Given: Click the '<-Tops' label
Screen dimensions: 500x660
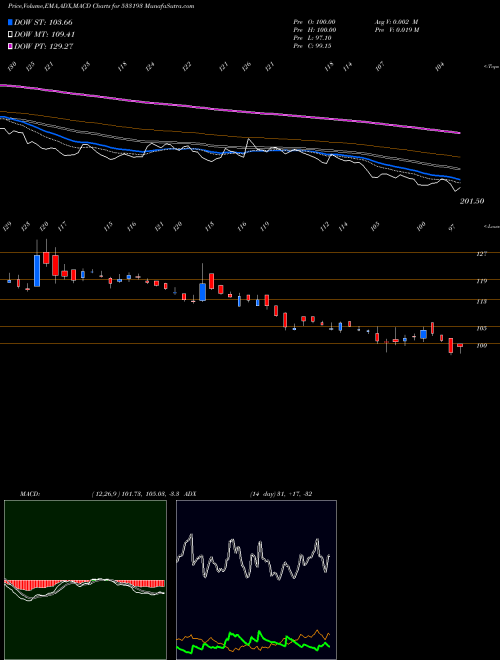Looking at the screenshot, I should (x=491, y=67).
